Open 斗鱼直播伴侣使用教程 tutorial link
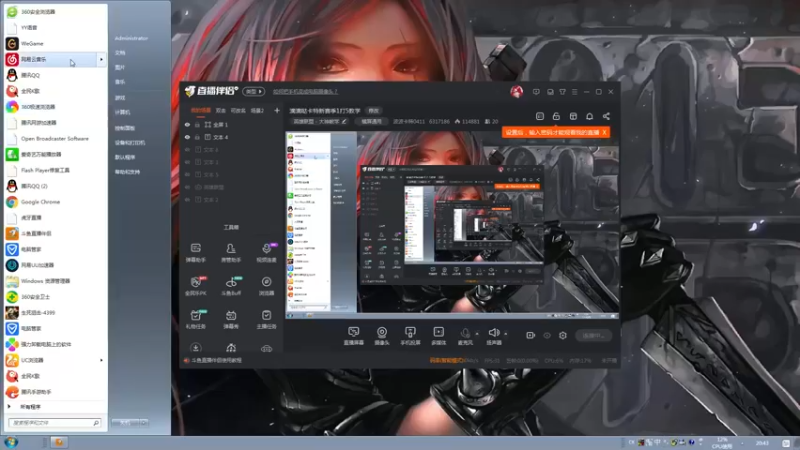 pos(216,360)
